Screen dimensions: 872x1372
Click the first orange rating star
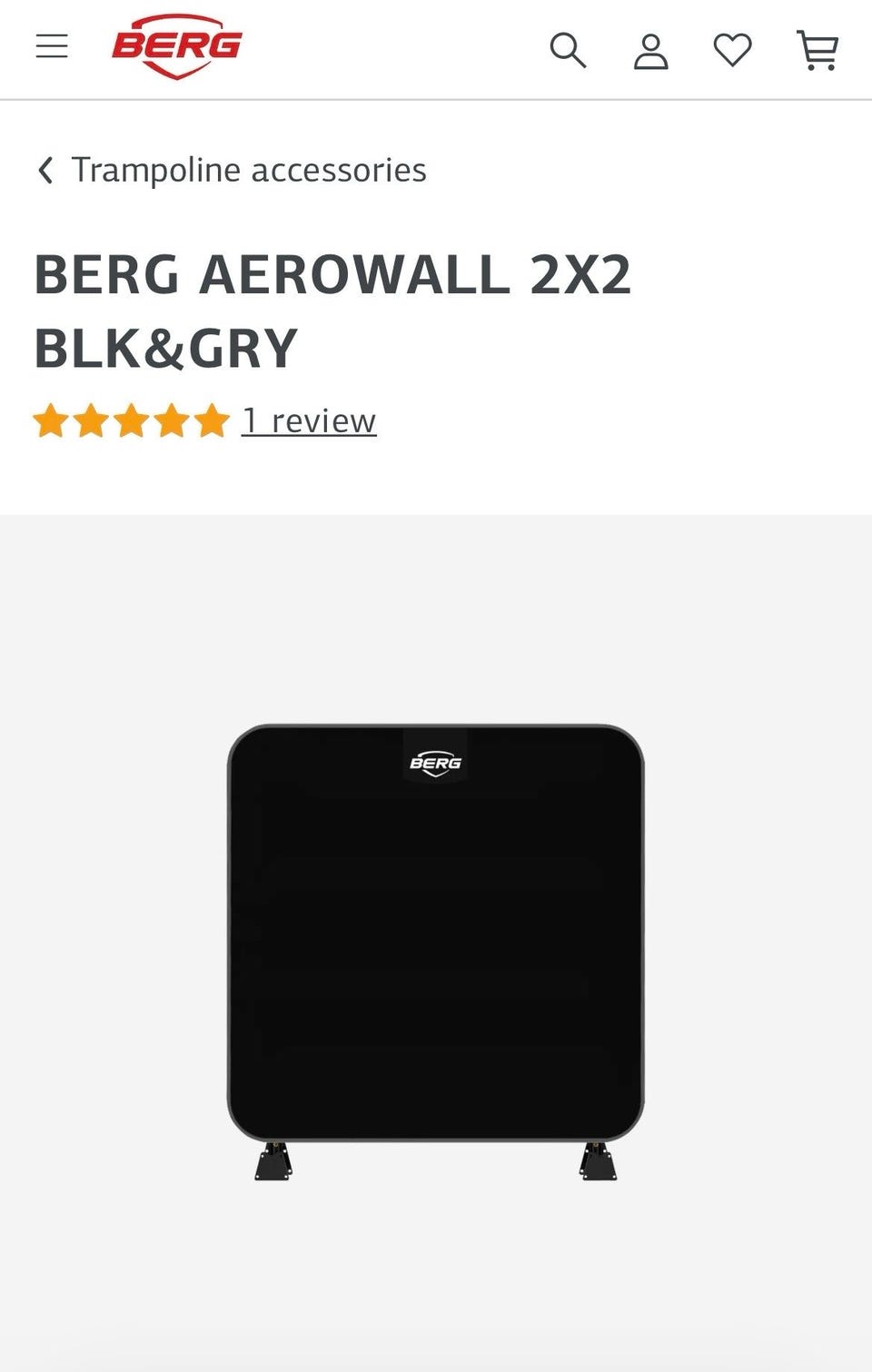[x=51, y=421]
